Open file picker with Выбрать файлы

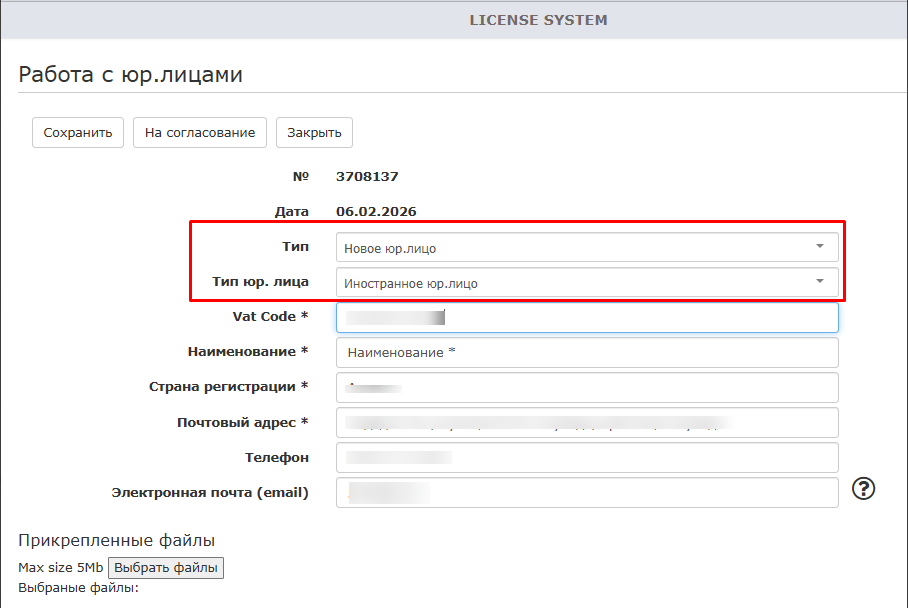tap(166, 568)
